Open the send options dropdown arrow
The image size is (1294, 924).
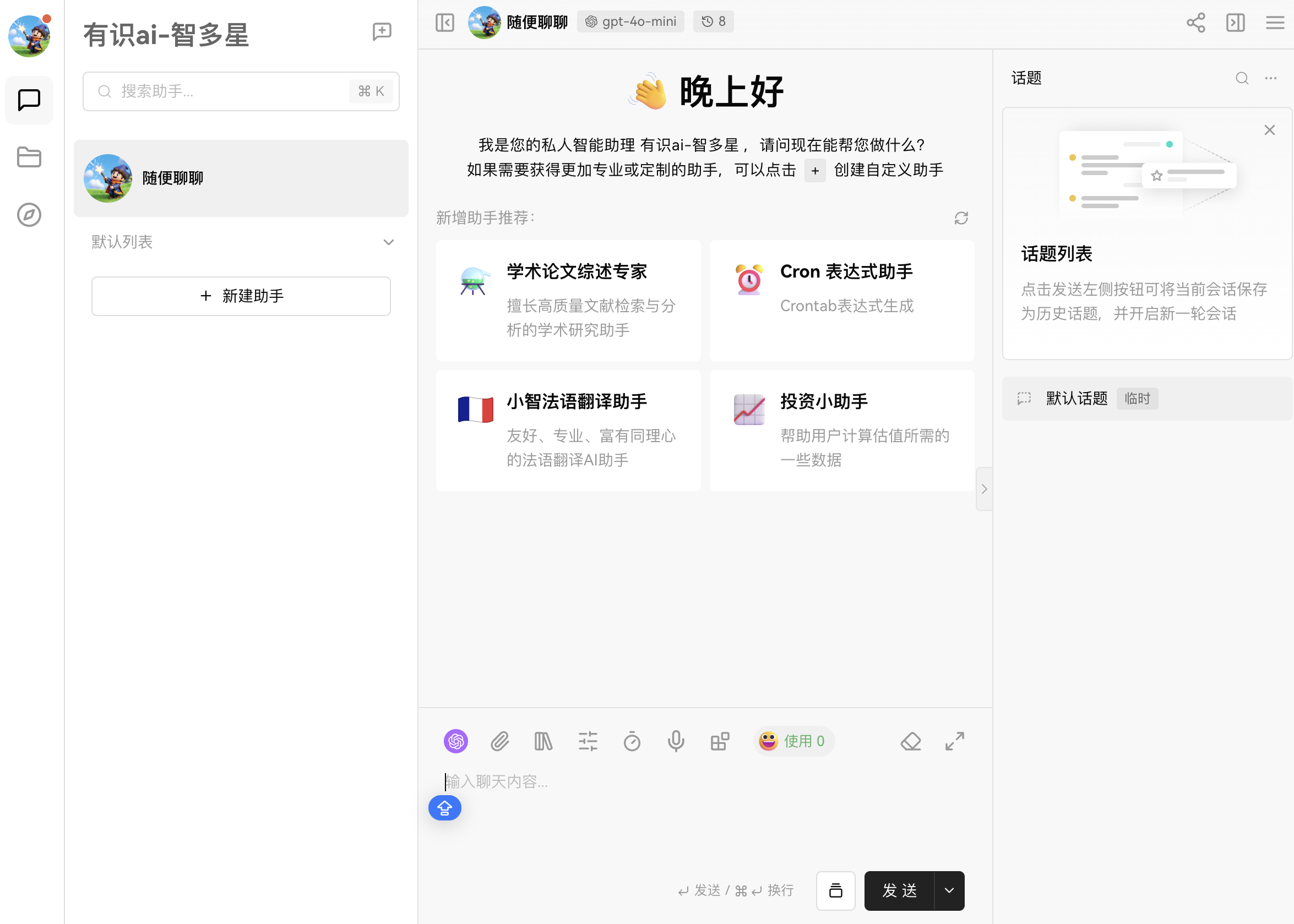click(x=949, y=890)
